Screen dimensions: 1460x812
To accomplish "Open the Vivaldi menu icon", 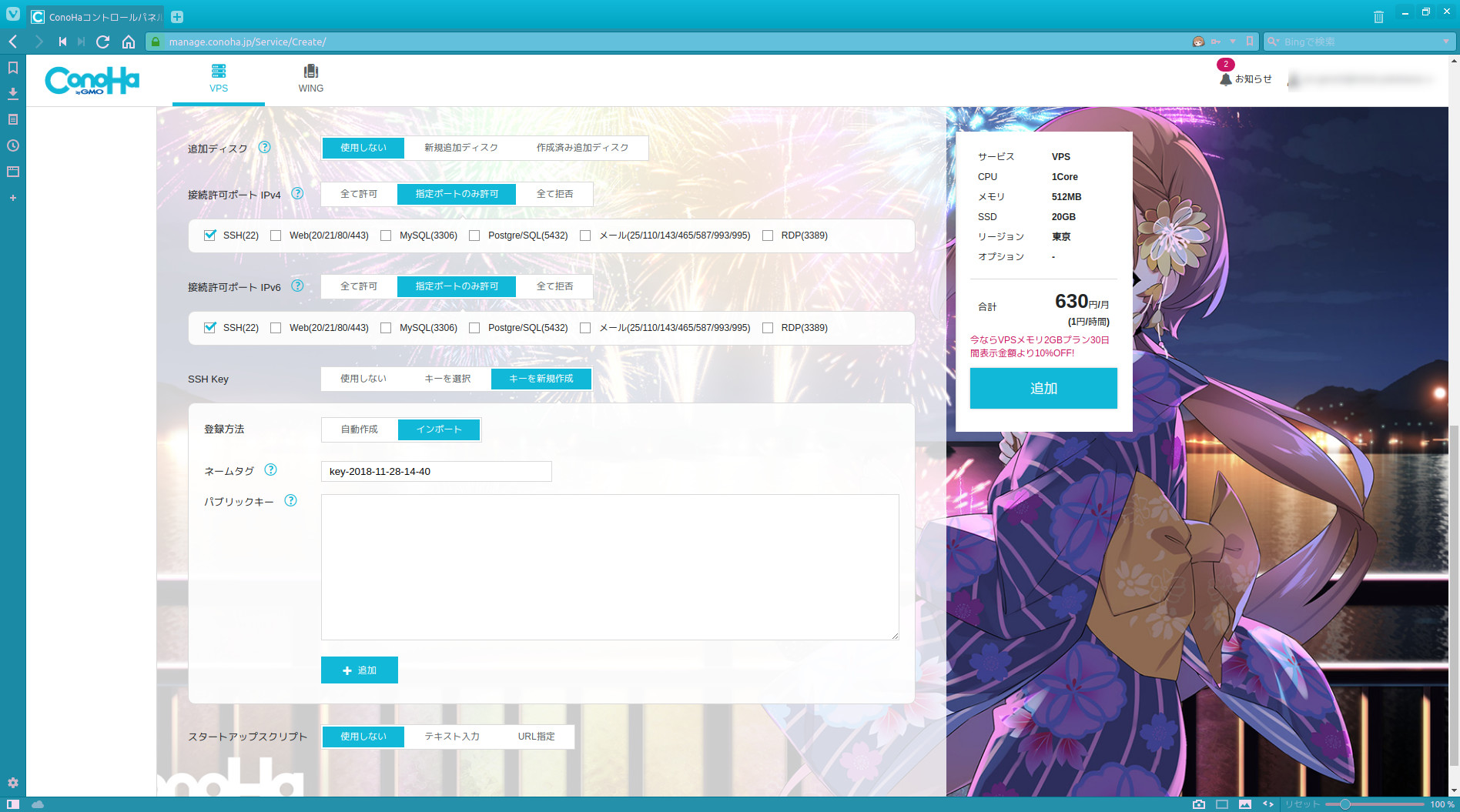I will coord(13,14).
